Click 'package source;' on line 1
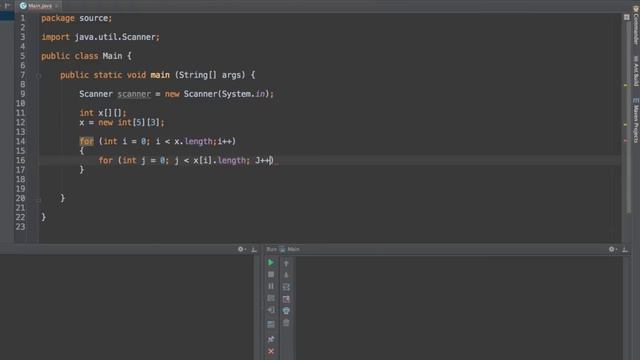Screen dimensions: 640x360 (x=76, y=18)
